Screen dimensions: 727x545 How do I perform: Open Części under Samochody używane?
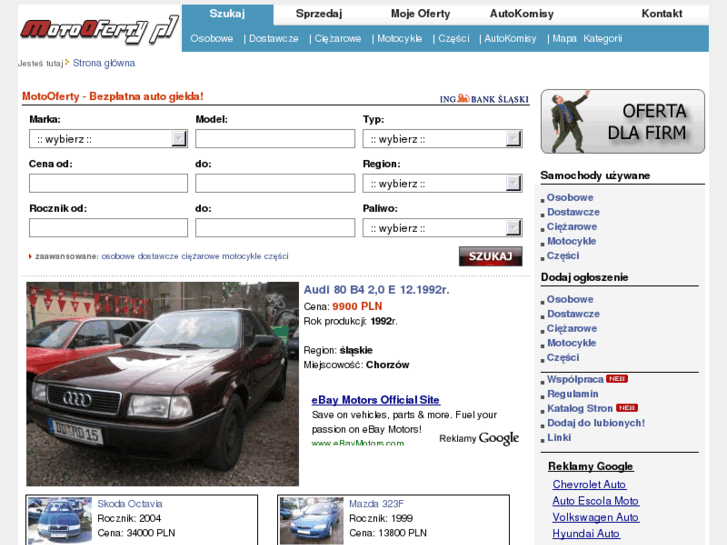tap(563, 256)
